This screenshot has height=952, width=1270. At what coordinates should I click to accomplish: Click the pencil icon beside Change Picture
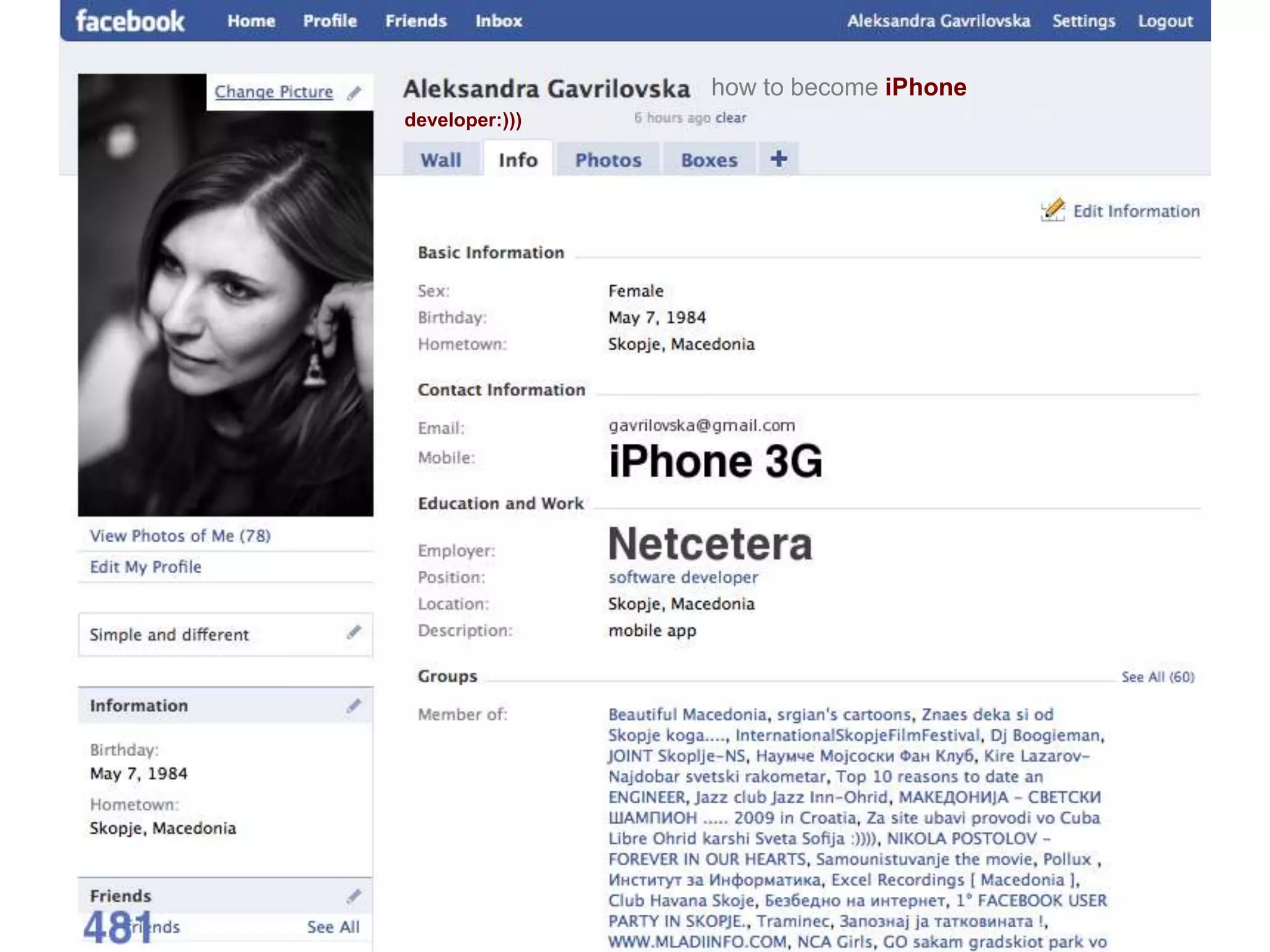(354, 92)
